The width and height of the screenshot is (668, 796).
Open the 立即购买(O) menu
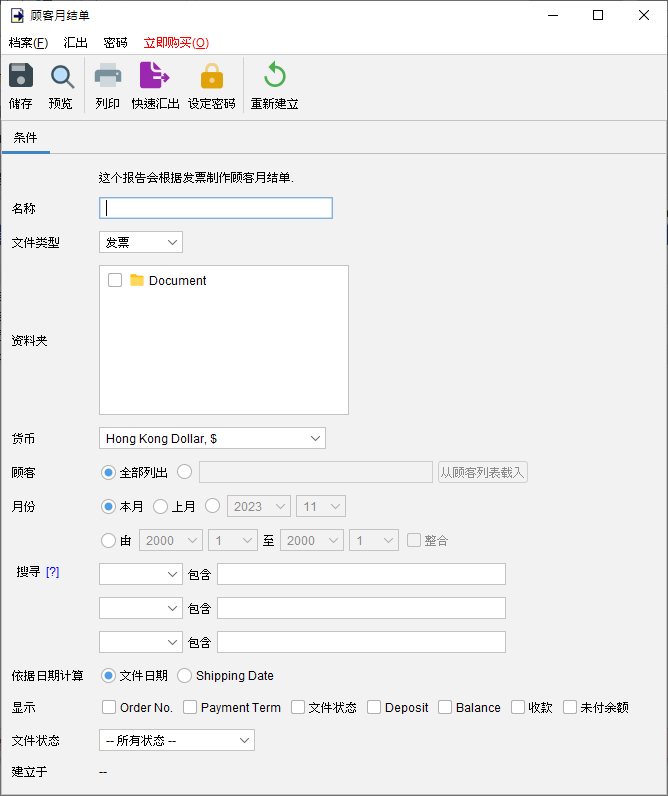point(176,43)
